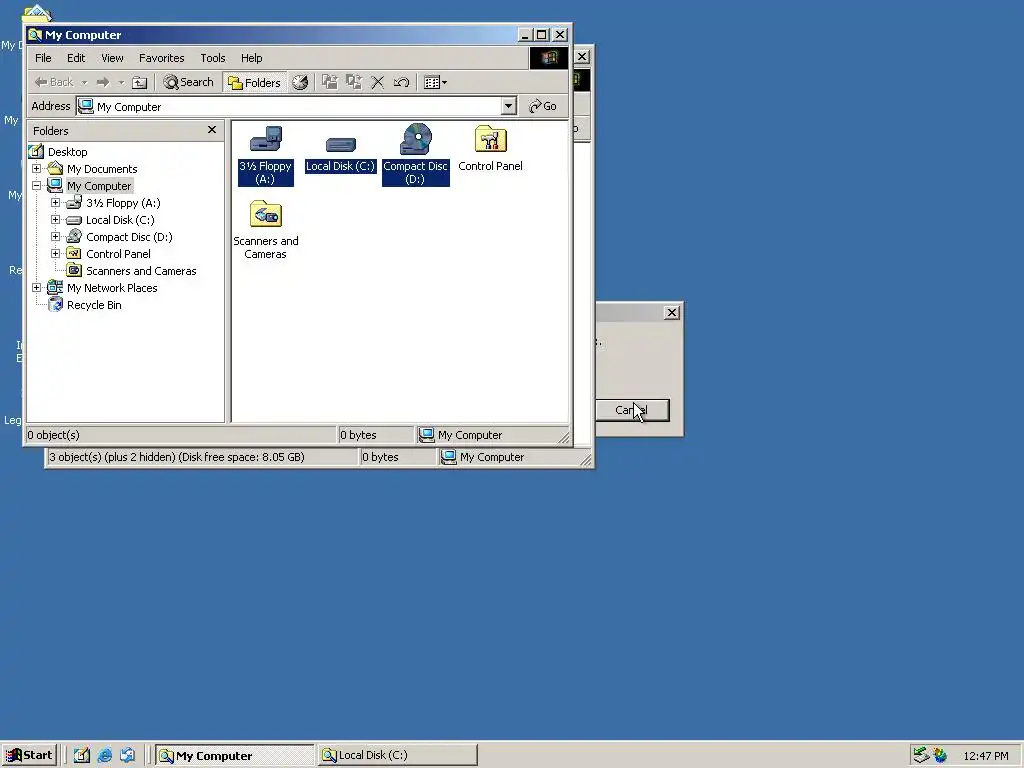Select 3½ Floppy (A:) in tree
The width and height of the screenshot is (1024, 768).
(x=123, y=203)
